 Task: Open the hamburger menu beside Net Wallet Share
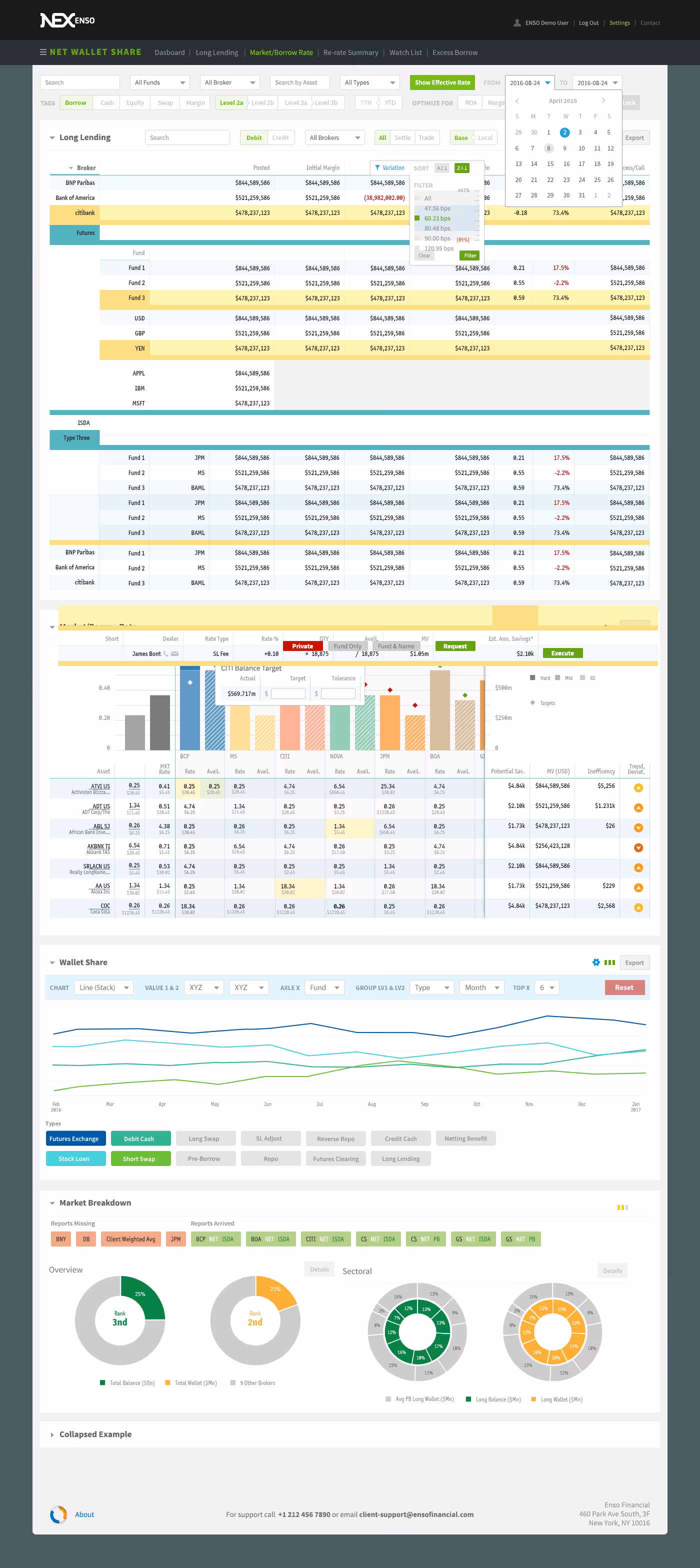43,52
